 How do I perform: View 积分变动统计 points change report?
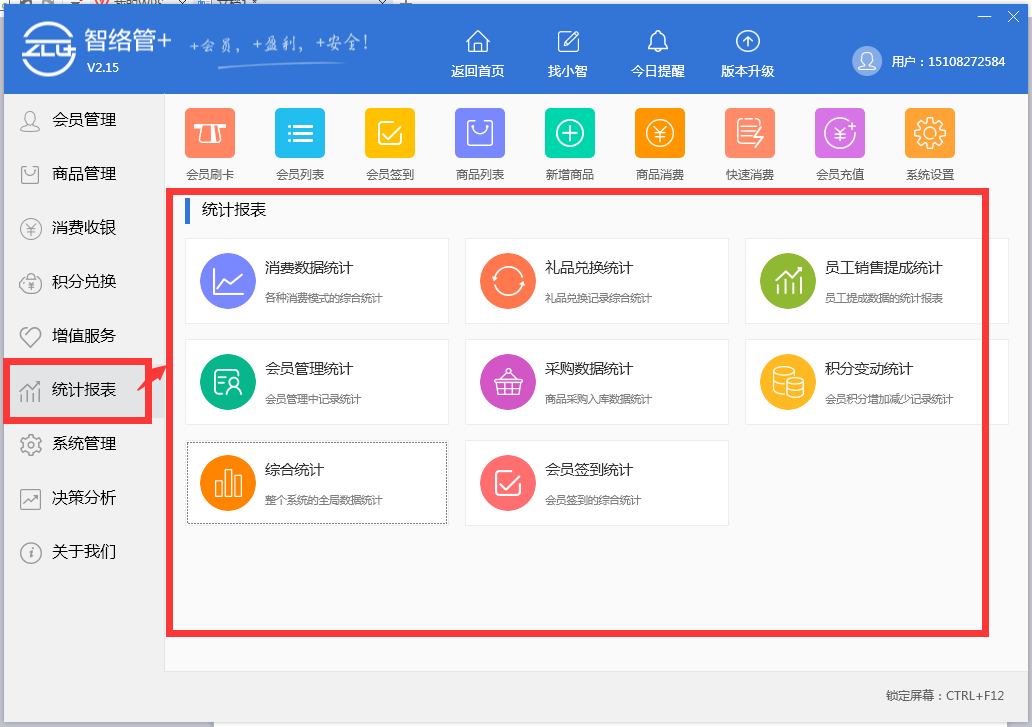[x=876, y=382]
